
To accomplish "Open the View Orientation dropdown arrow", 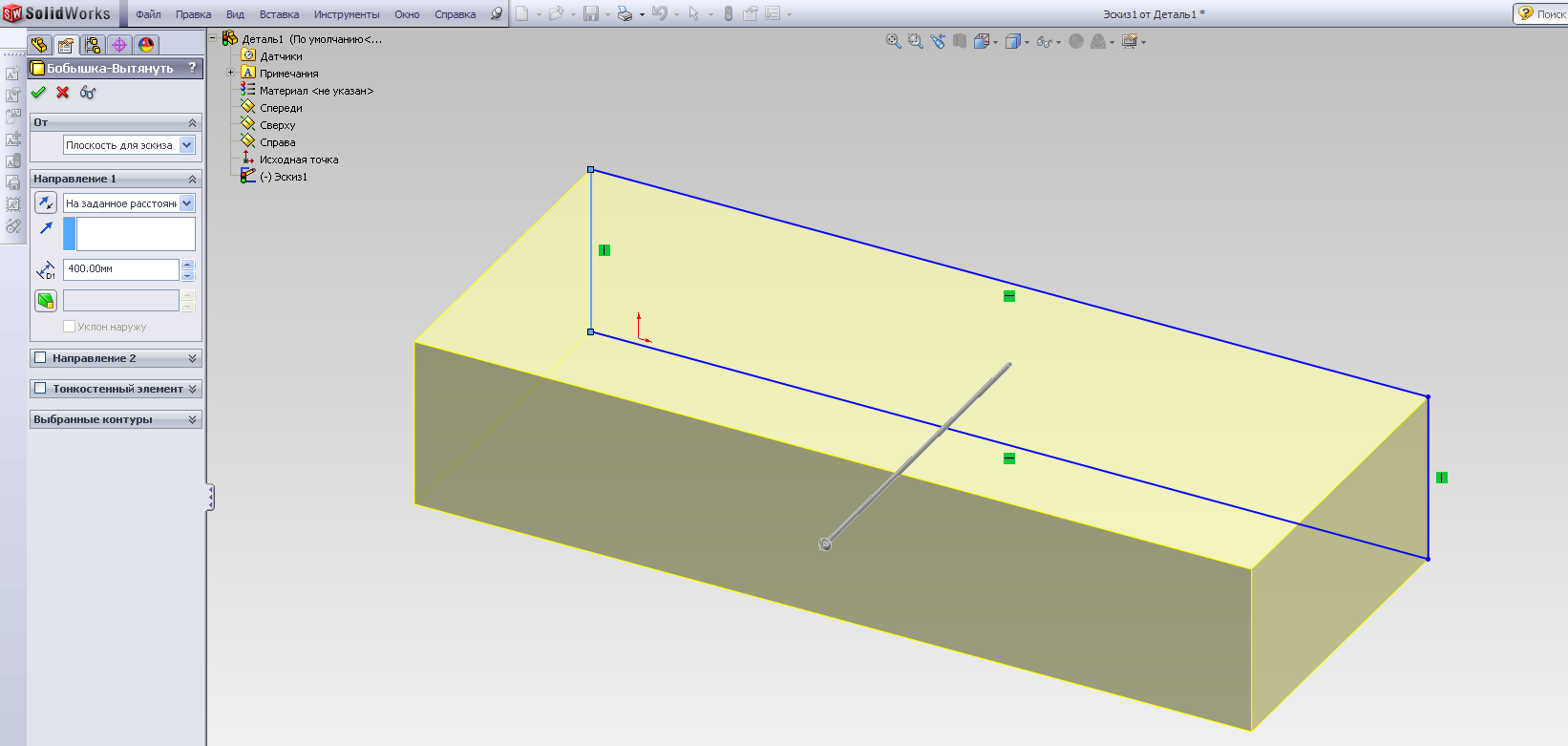I will 995,42.
